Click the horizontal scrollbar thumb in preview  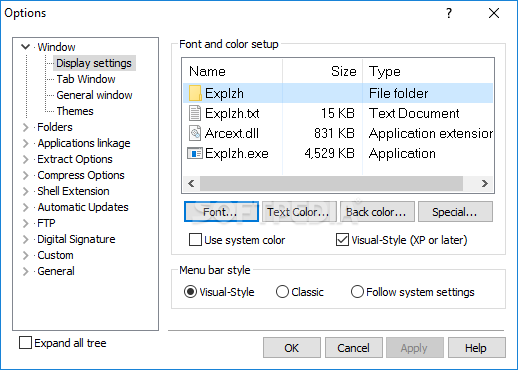point(331,183)
